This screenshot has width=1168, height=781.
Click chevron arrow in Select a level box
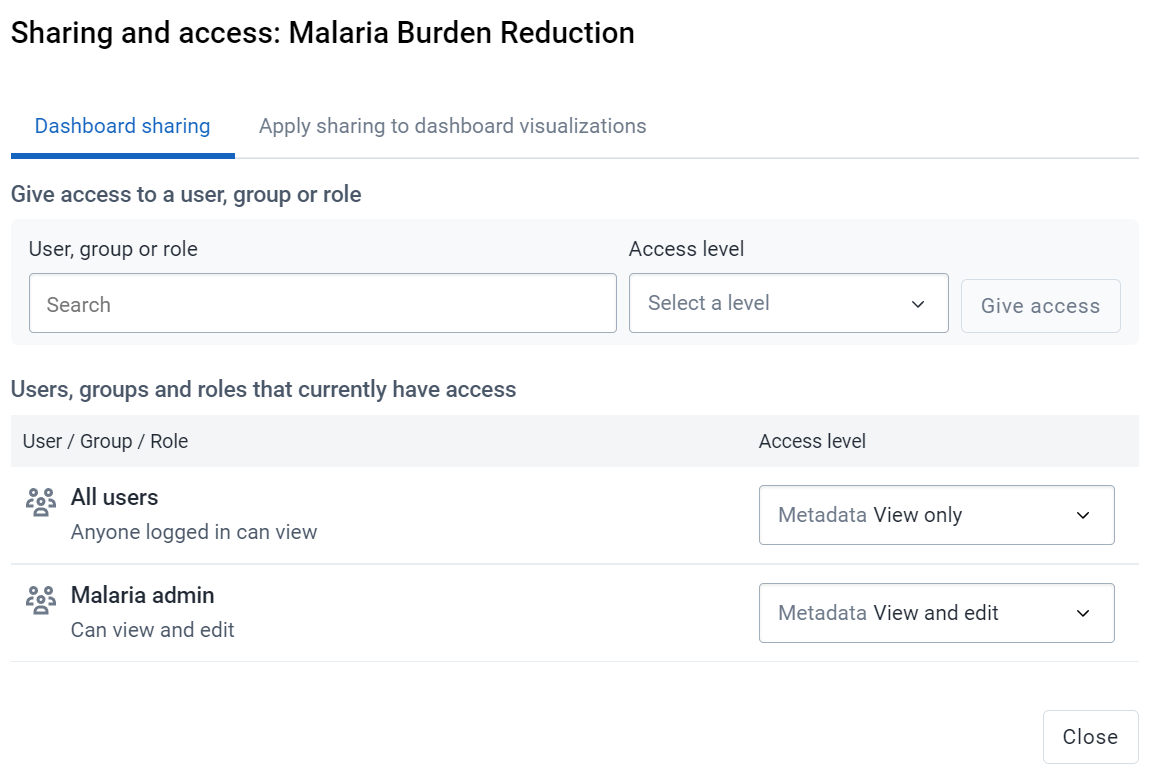click(918, 304)
